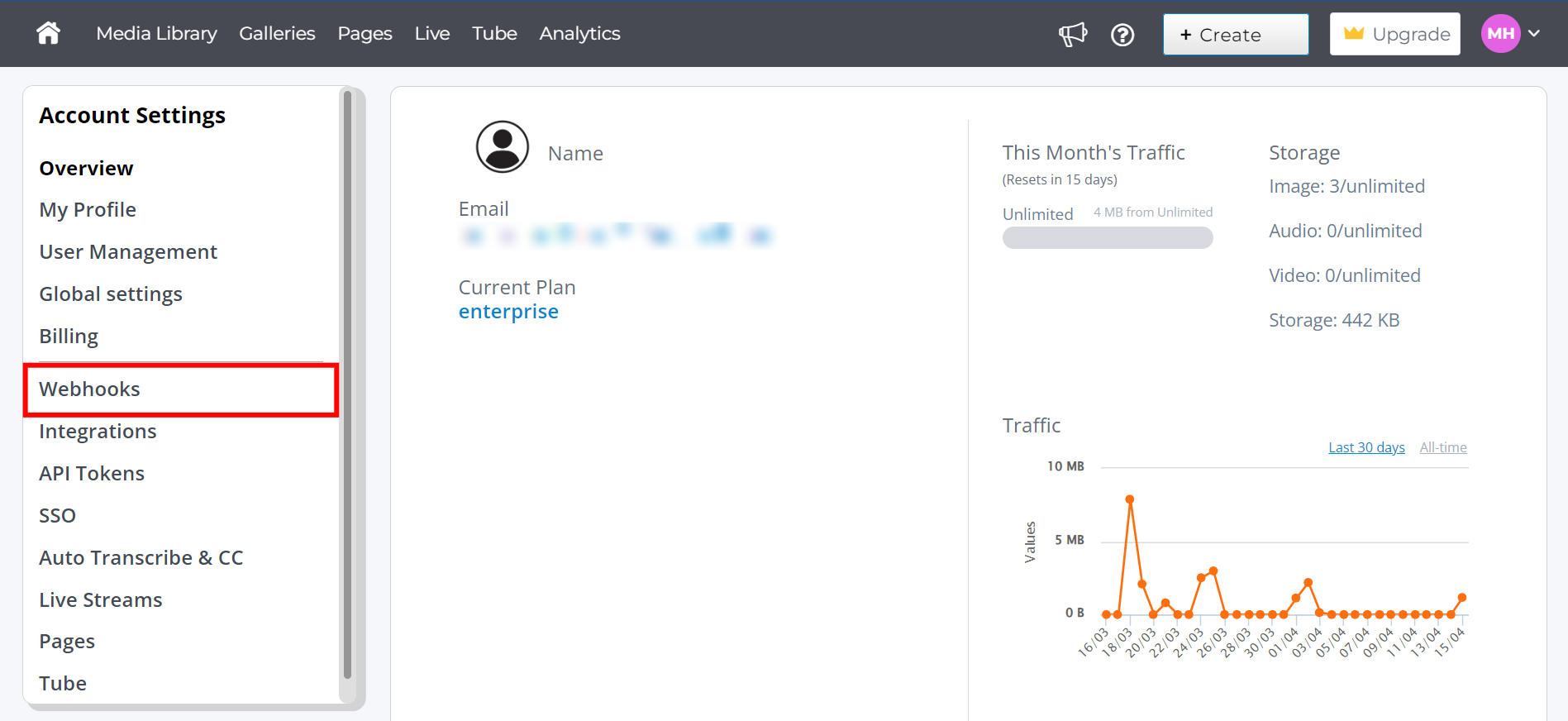1568x721 pixels.
Task: Open the Tube menu in top bar
Action: (x=494, y=33)
